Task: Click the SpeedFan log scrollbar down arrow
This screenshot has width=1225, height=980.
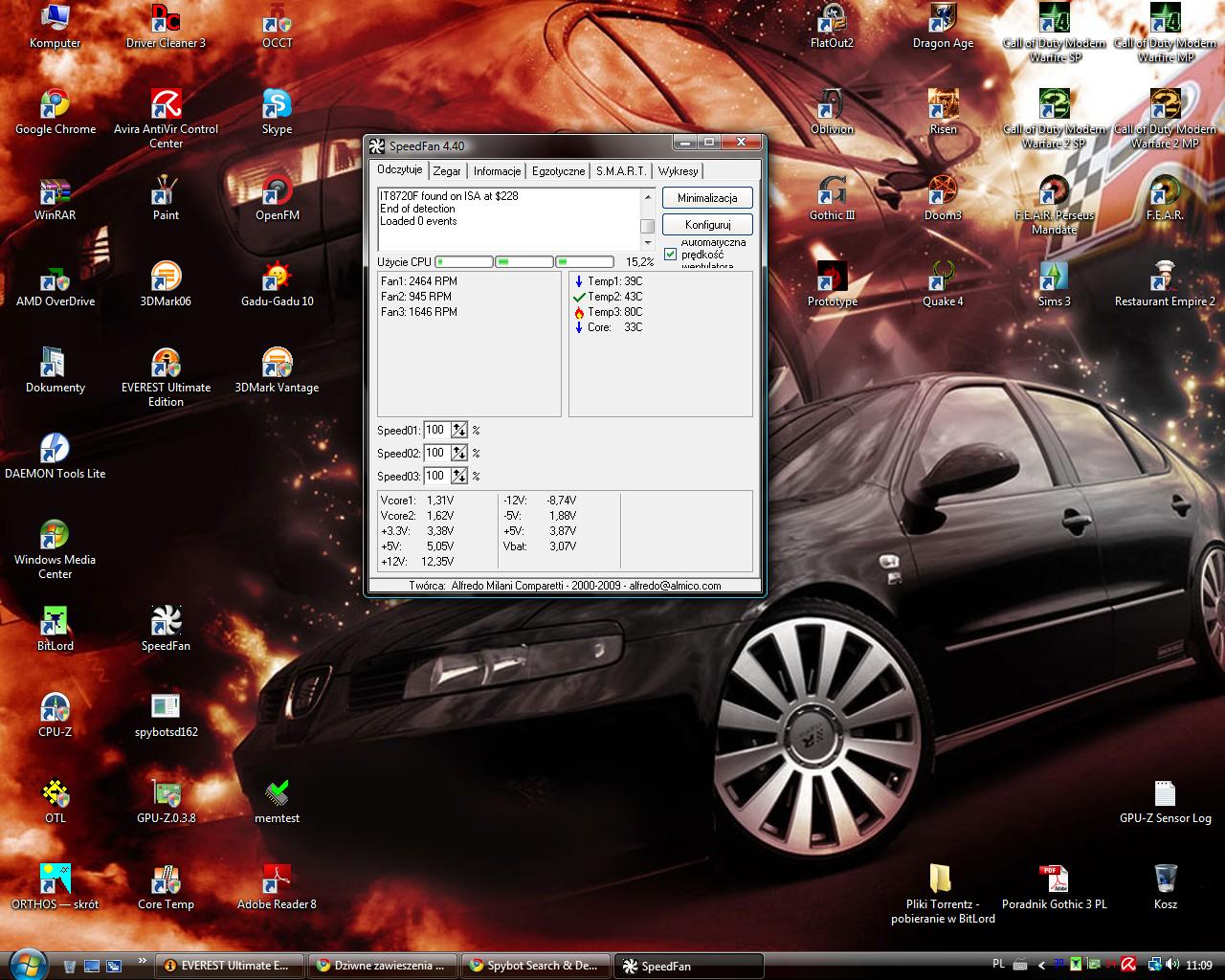Action: 648,243
